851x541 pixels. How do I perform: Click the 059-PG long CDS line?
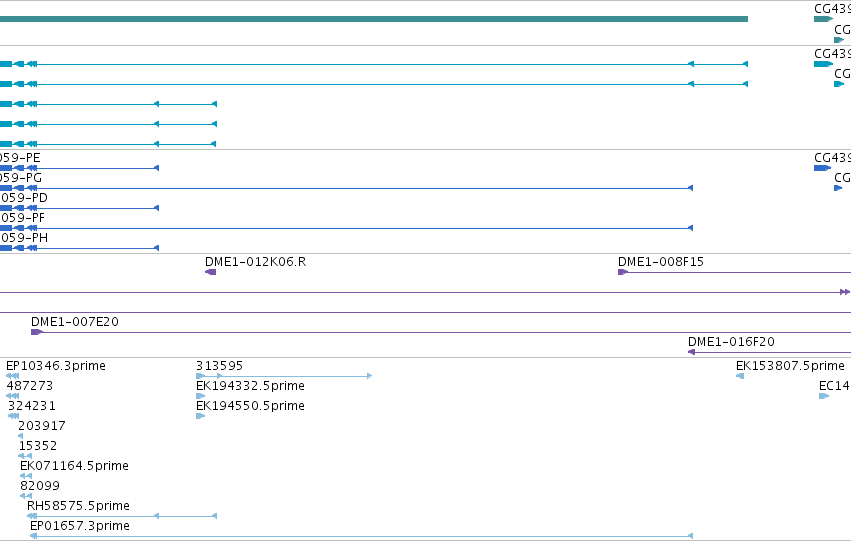click(346, 188)
